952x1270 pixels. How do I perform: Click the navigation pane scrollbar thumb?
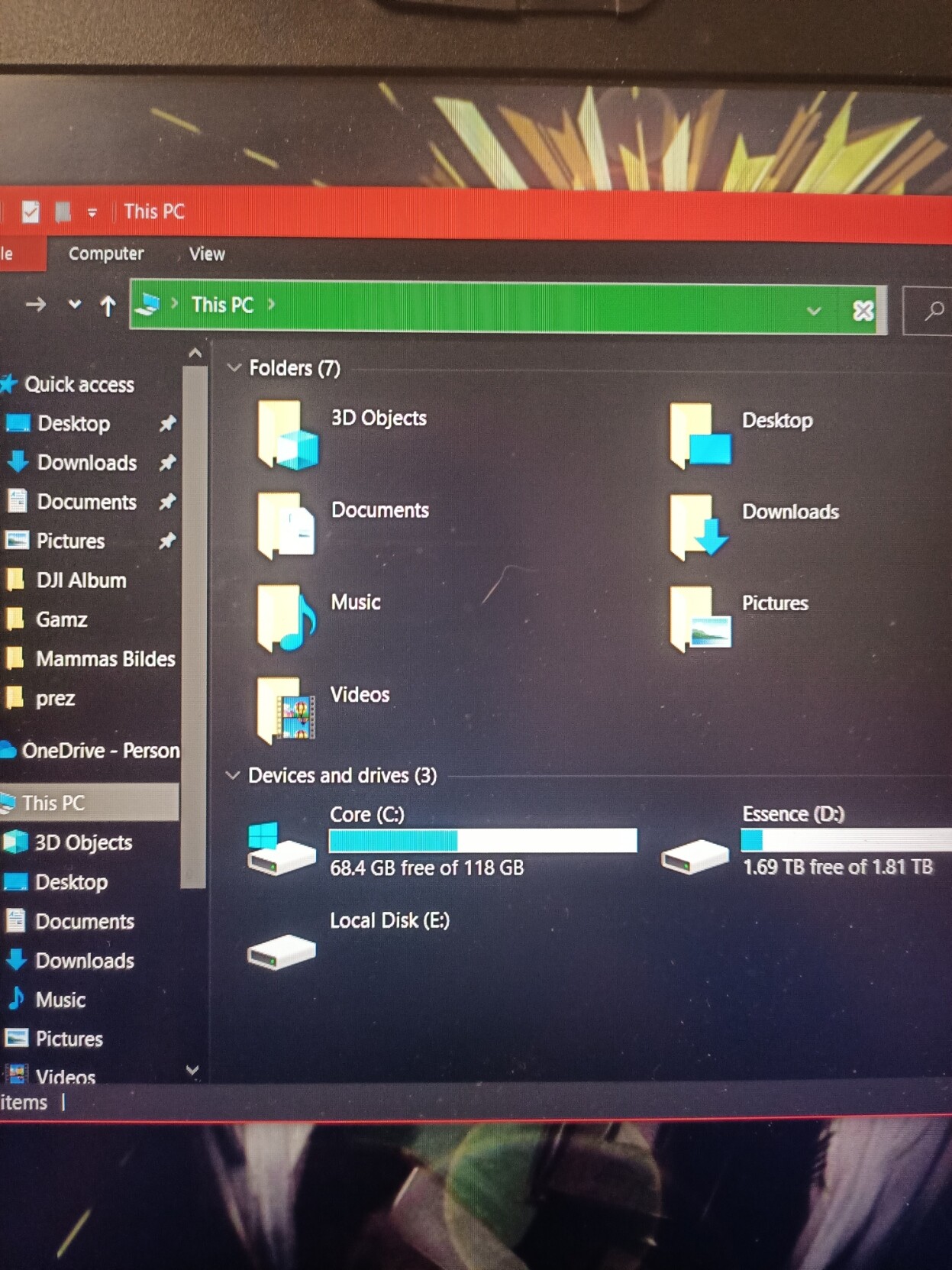point(194,628)
